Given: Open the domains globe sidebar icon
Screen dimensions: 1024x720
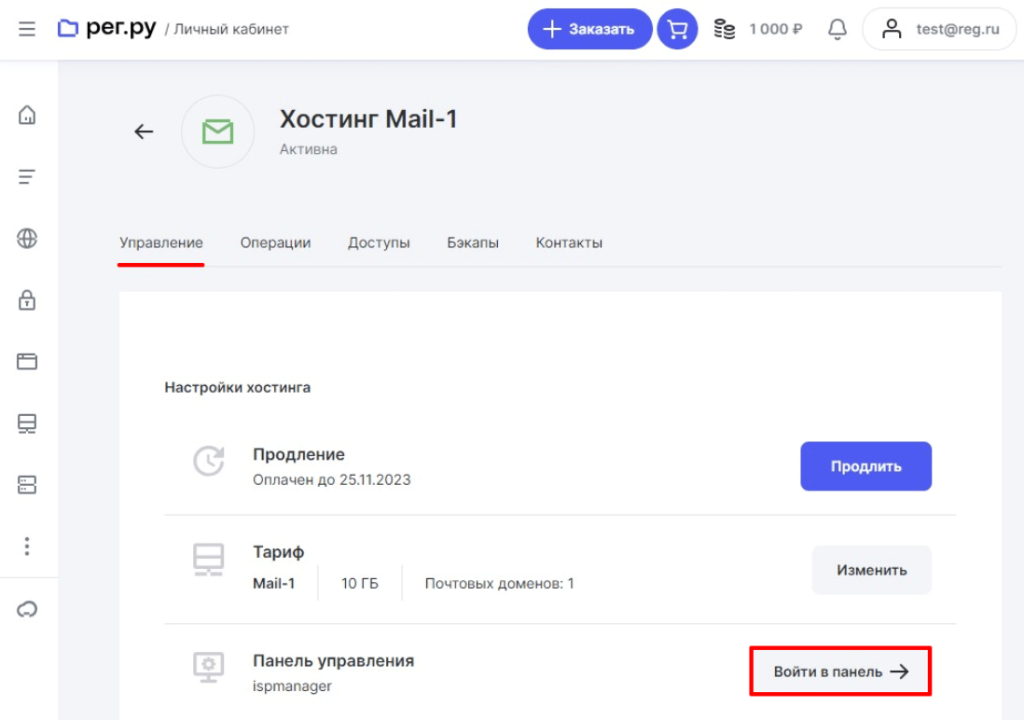Looking at the screenshot, I should [x=27, y=238].
